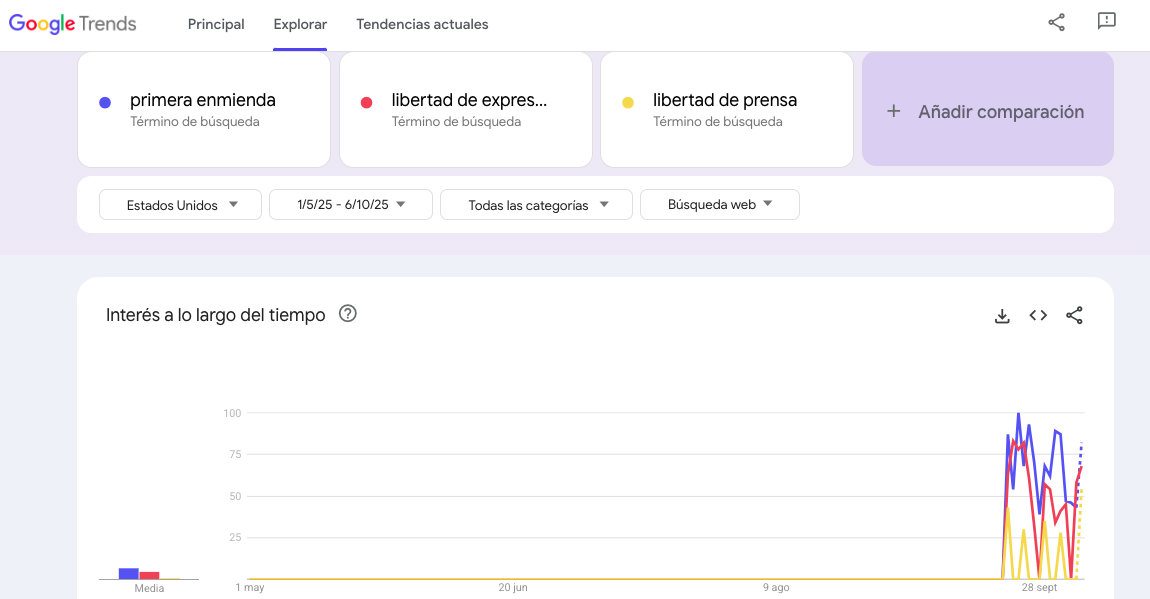
Task: Select the Explorar tab
Action: [x=300, y=24]
